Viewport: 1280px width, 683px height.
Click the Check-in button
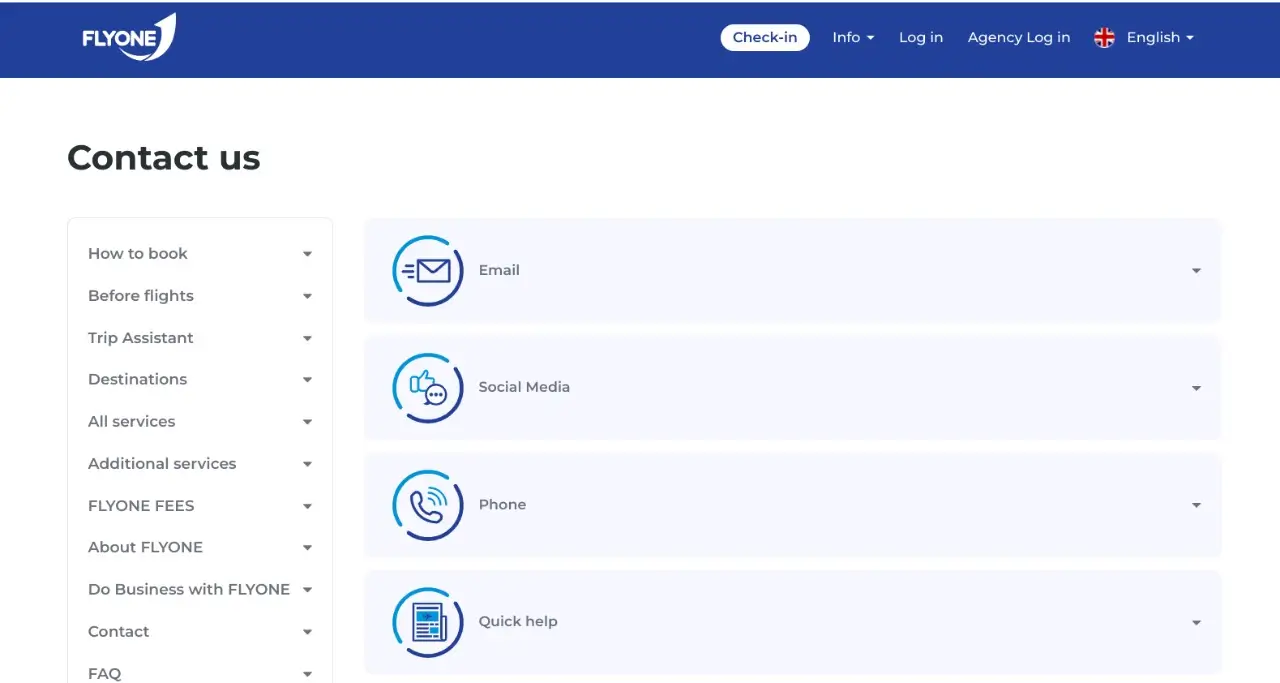[765, 37]
